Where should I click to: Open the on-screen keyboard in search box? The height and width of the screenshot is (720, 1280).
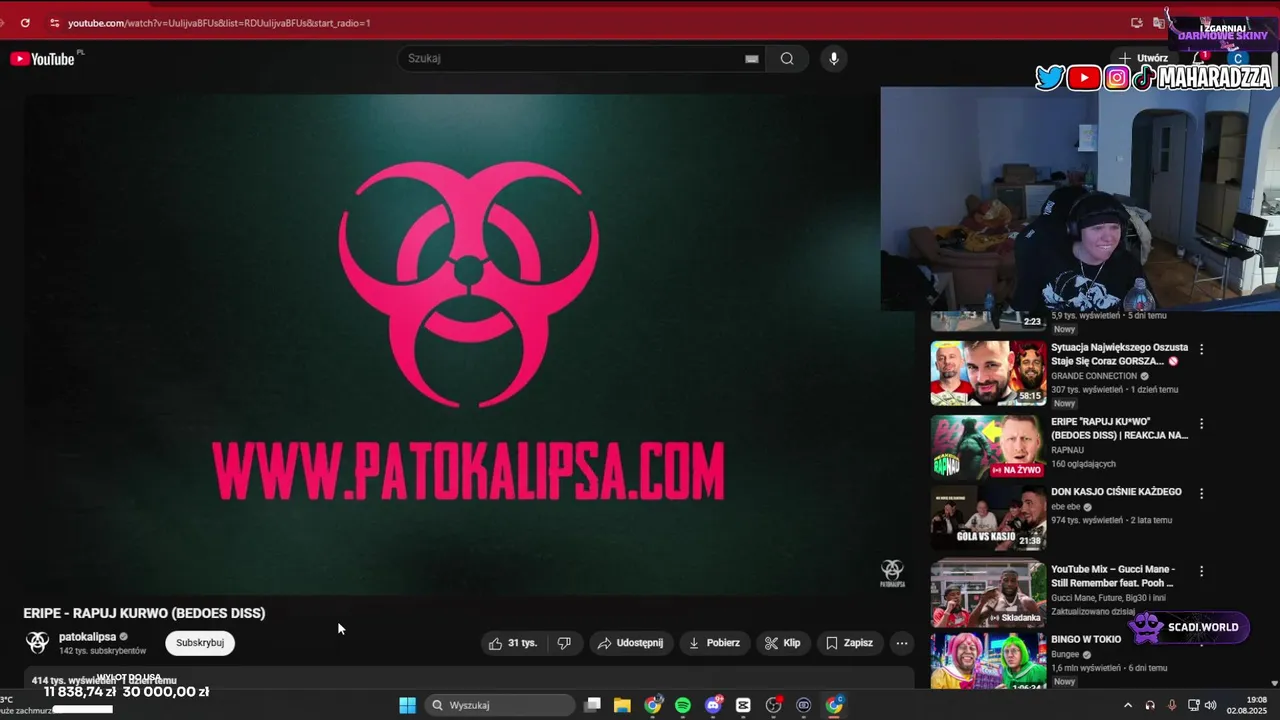pos(752,59)
